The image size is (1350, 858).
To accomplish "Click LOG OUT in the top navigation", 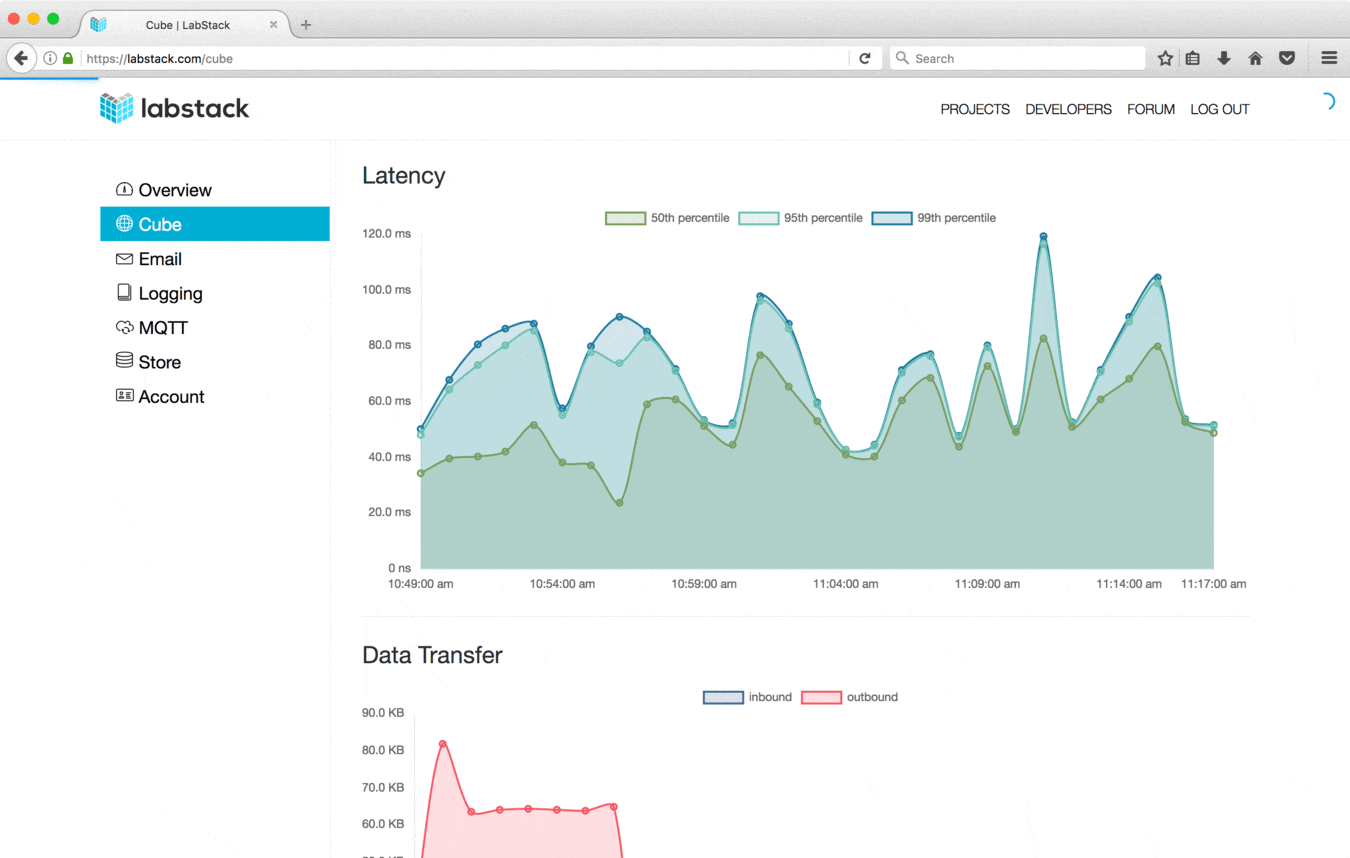I will point(1220,109).
